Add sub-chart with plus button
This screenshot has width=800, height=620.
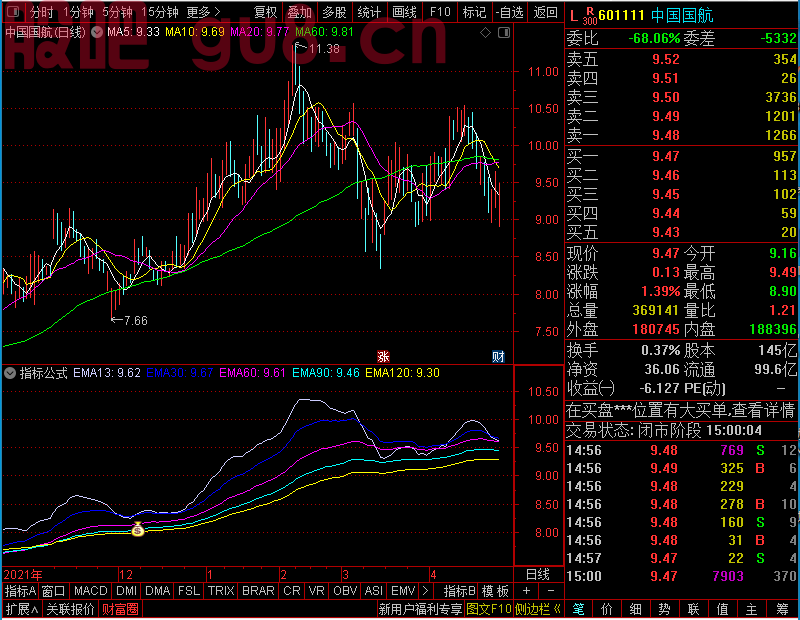tap(526, 591)
